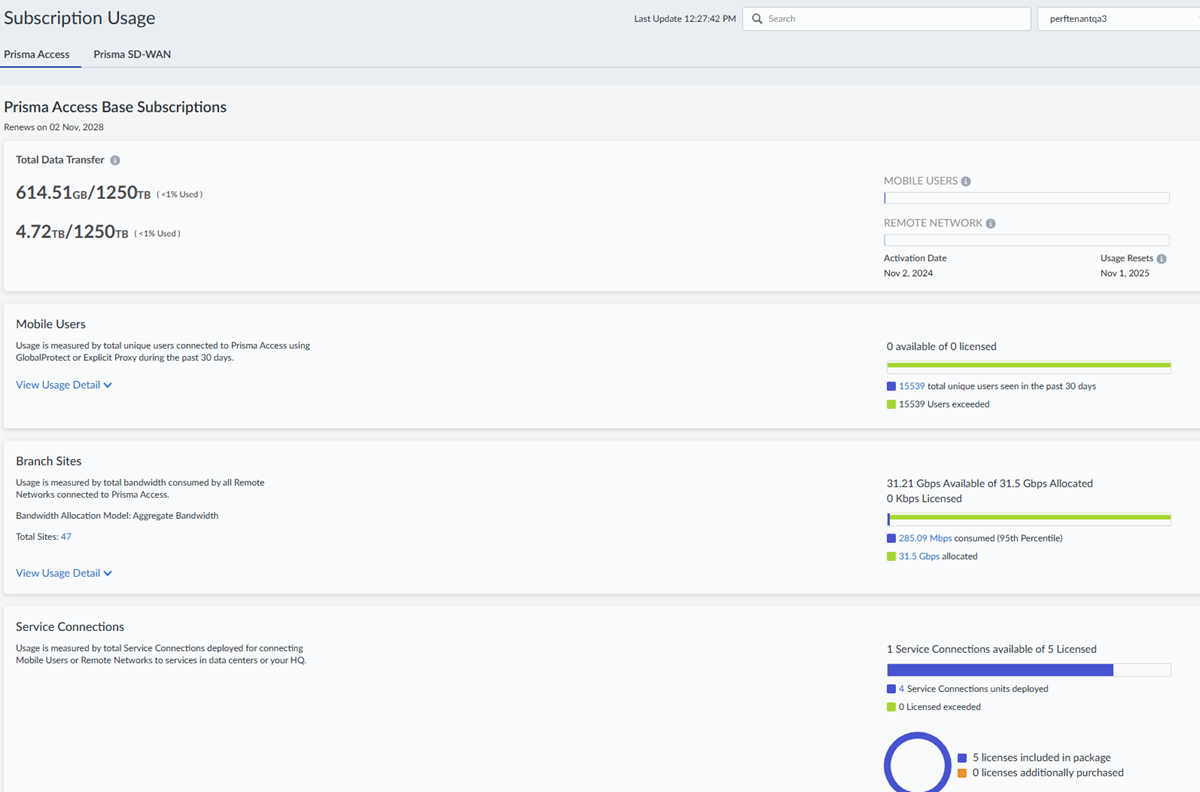Viewport: 1200px width, 792px height.
Task: Click the info icon next to REMOTE NETWORK
Action: point(990,224)
